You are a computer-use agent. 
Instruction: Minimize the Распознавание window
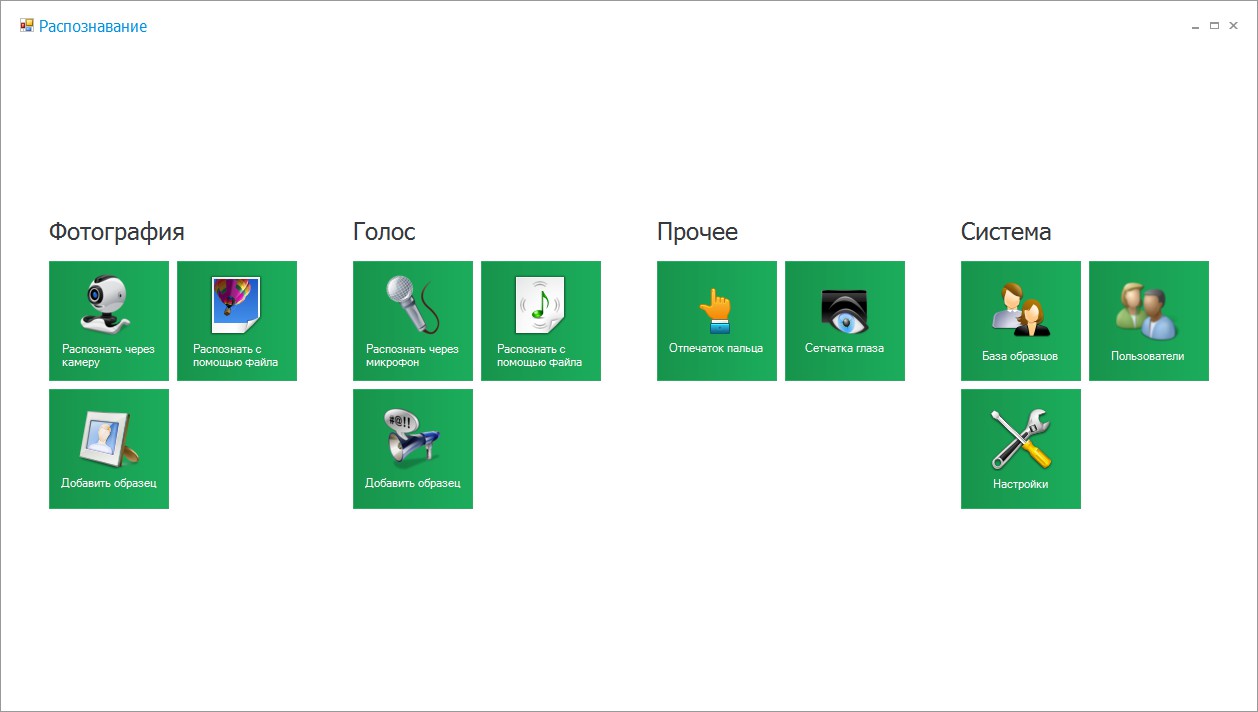point(1196,27)
